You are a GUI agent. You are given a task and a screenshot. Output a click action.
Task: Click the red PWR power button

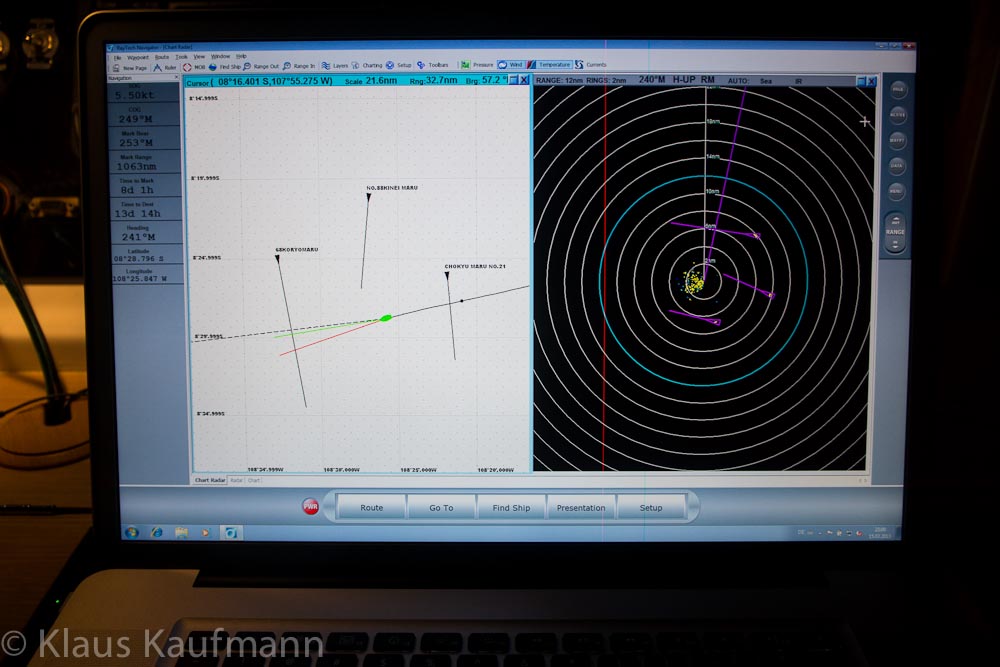pos(311,506)
